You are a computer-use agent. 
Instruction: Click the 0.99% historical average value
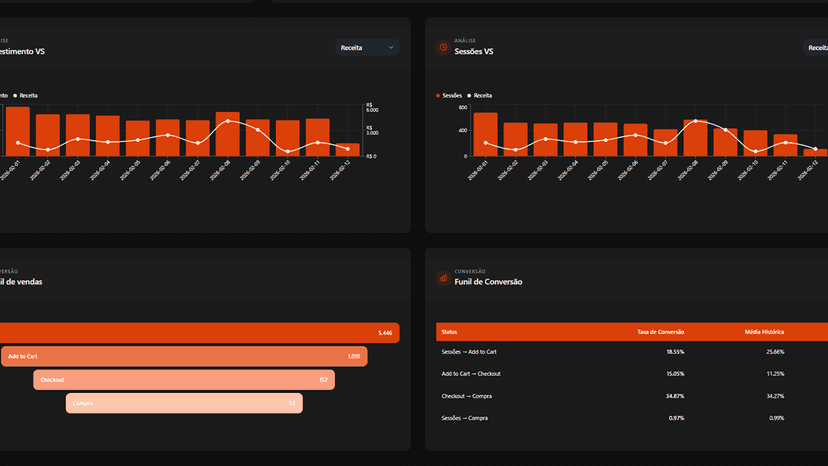click(777, 418)
